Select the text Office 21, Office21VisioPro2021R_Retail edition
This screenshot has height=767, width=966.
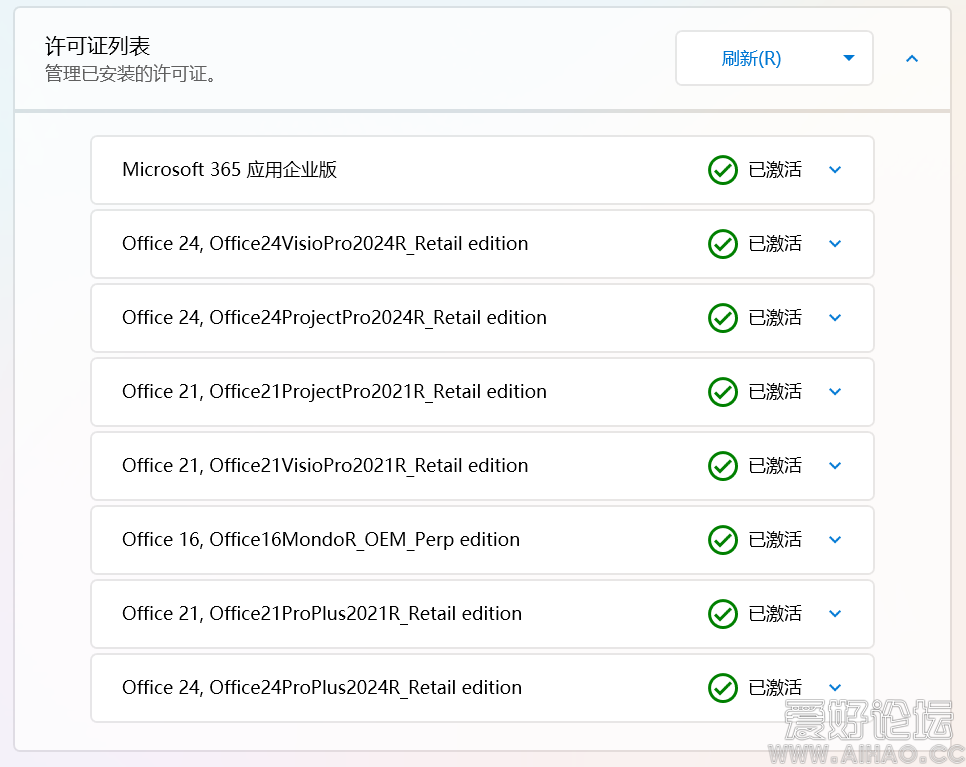[325, 465]
